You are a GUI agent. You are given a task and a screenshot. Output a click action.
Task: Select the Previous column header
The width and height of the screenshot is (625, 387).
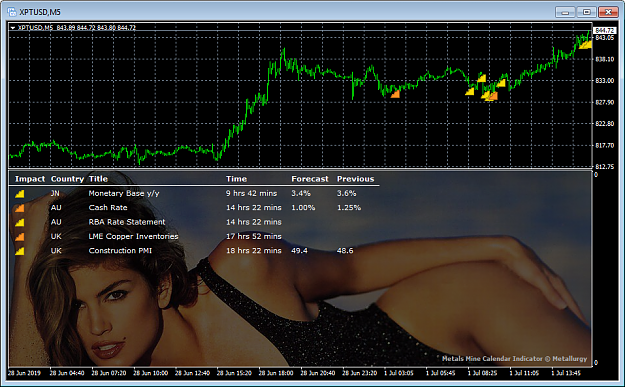point(356,179)
